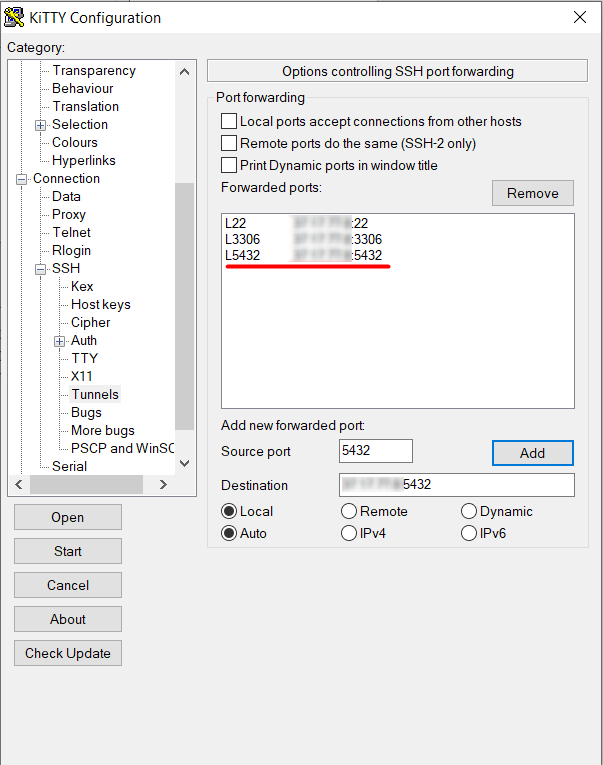The width and height of the screenshot is (603, 765).
Task: Open the Telnet category
Action: (x=71, y=233)
